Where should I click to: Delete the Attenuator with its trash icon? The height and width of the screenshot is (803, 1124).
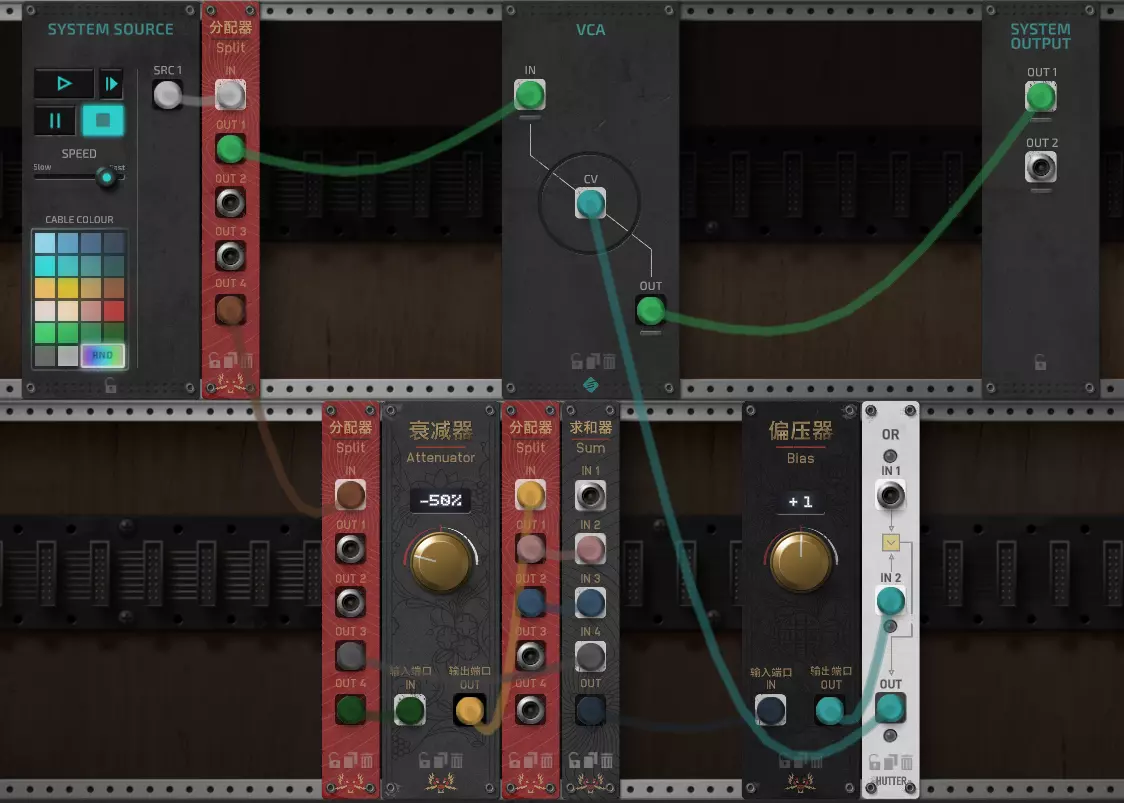[457, 760]
